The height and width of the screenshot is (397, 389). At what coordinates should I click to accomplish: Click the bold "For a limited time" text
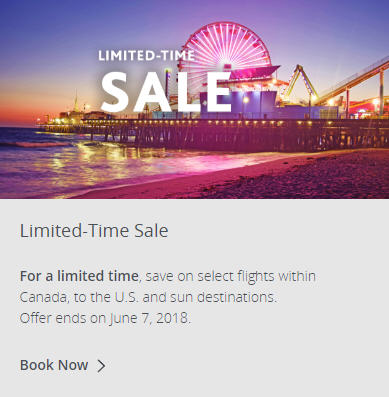click(79, 276)
